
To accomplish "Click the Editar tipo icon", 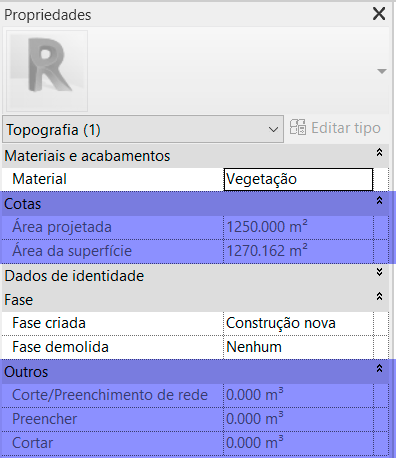I will click(x=298, y=128).
